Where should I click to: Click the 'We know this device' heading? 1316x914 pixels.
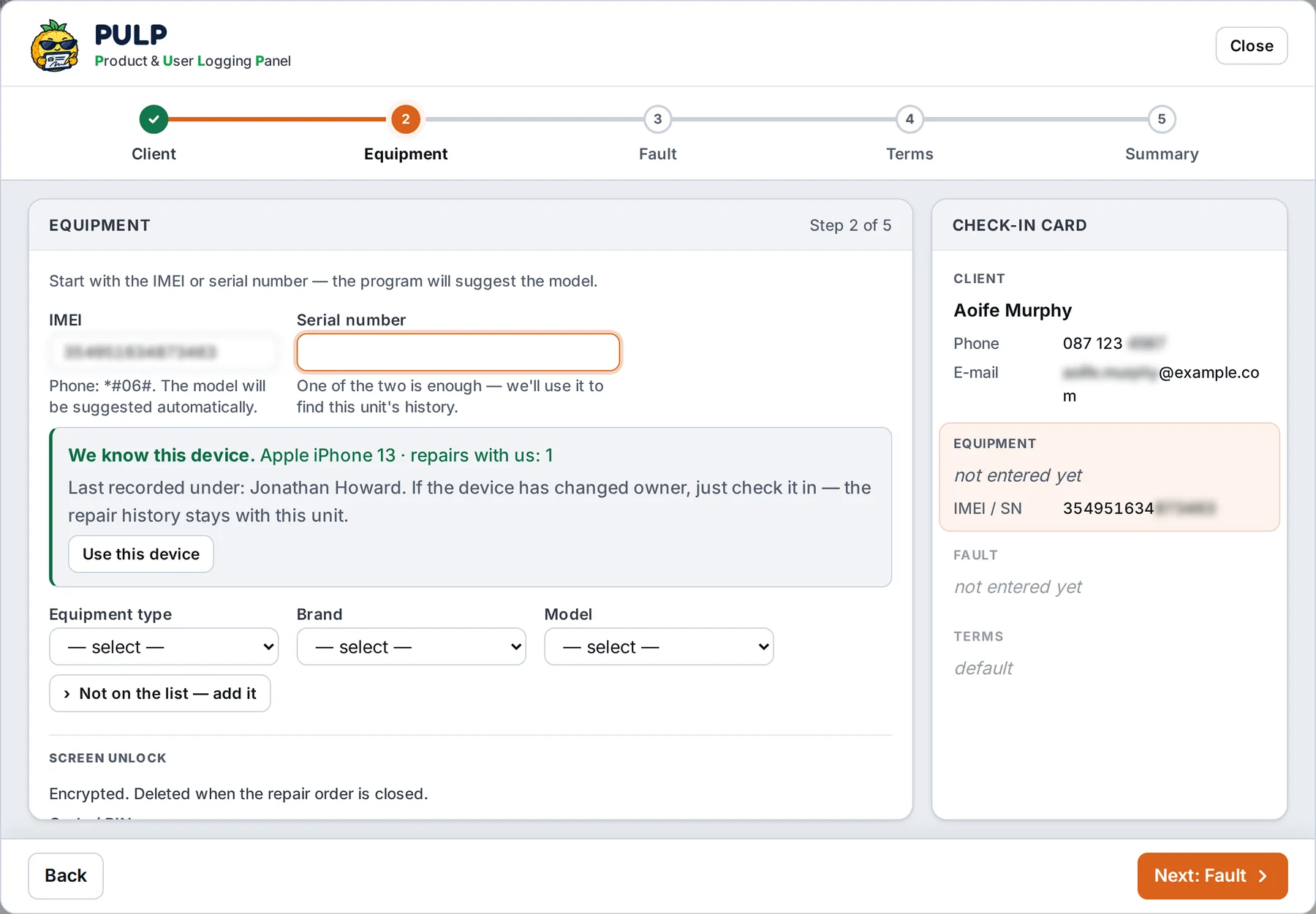click(x=162, y=456)
